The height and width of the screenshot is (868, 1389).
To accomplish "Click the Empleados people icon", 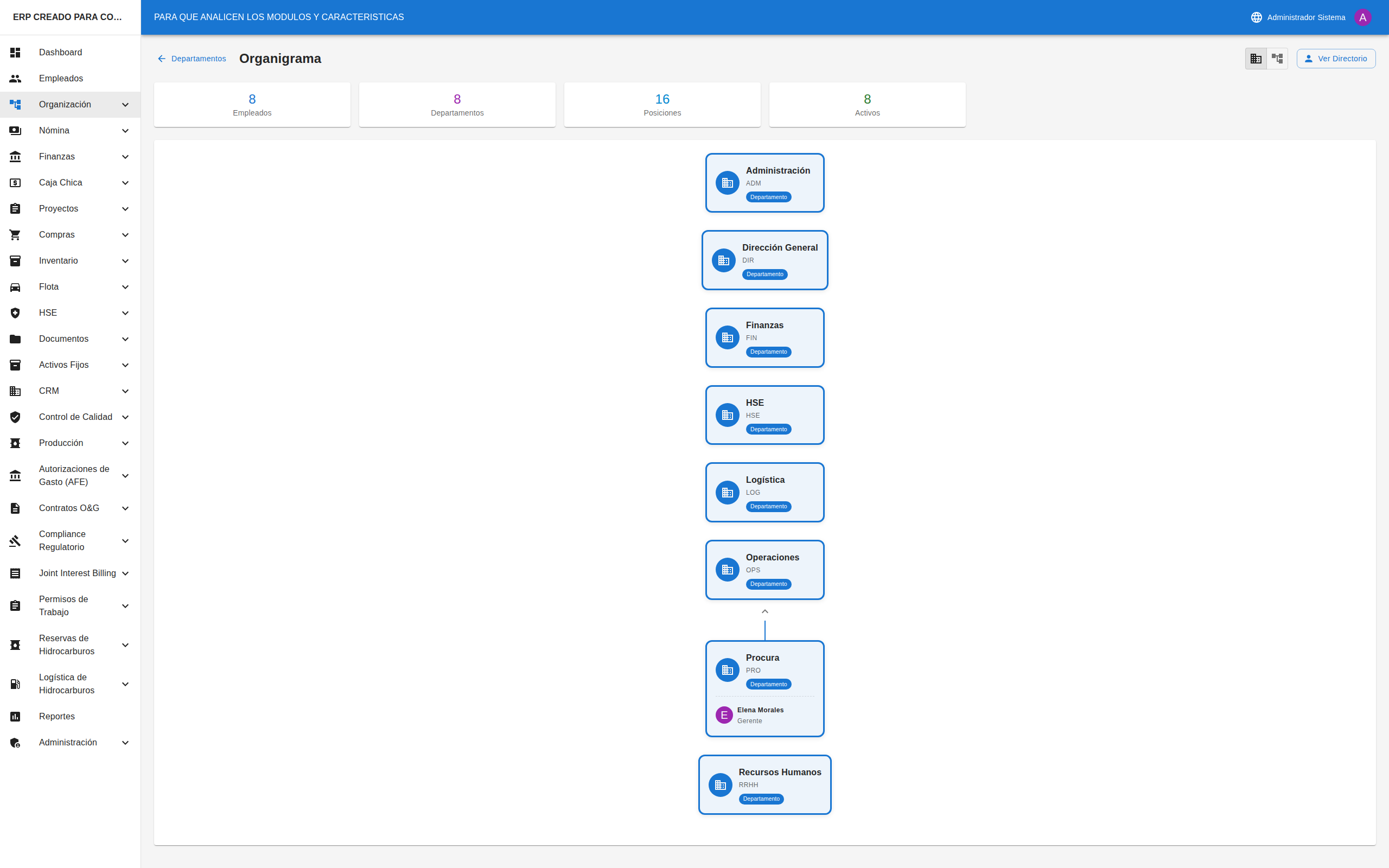I will pos(16,79).
